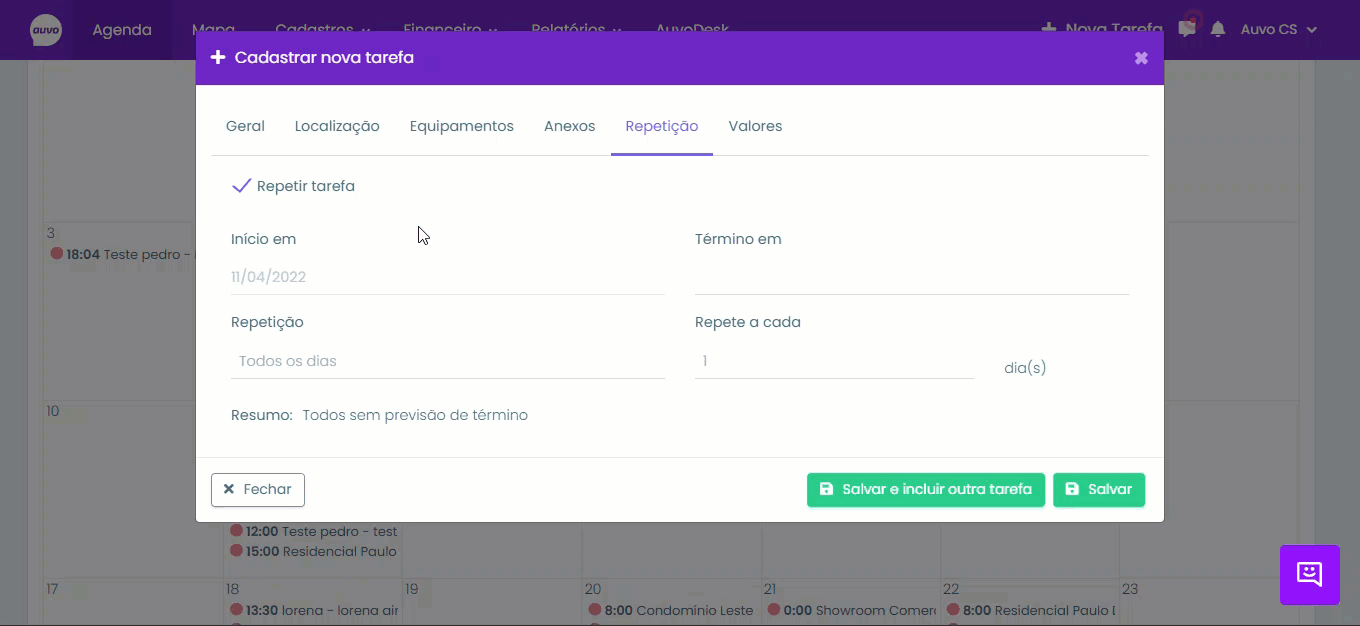Open the 12:00 Teste pedro - test task
This screenshot has height=626, width=1360.
point(314,531)
